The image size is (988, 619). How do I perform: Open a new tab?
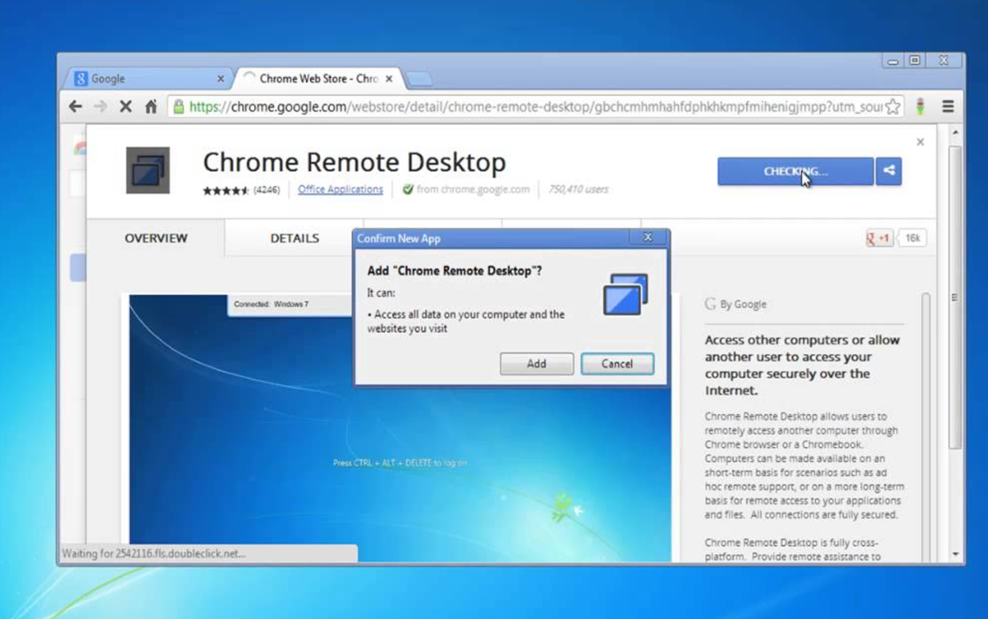419,79
